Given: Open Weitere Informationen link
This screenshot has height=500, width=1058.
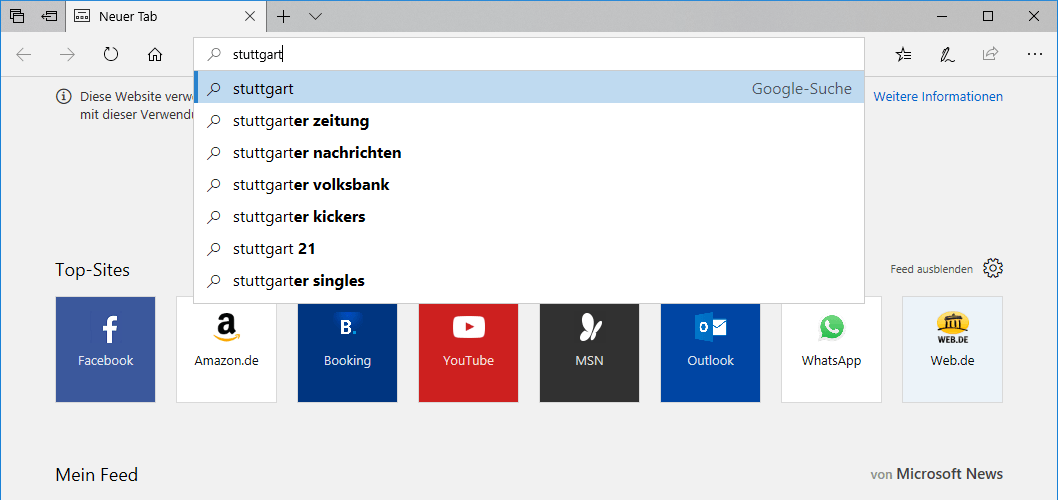Looking at the screenshot, I should click(938, 96).
